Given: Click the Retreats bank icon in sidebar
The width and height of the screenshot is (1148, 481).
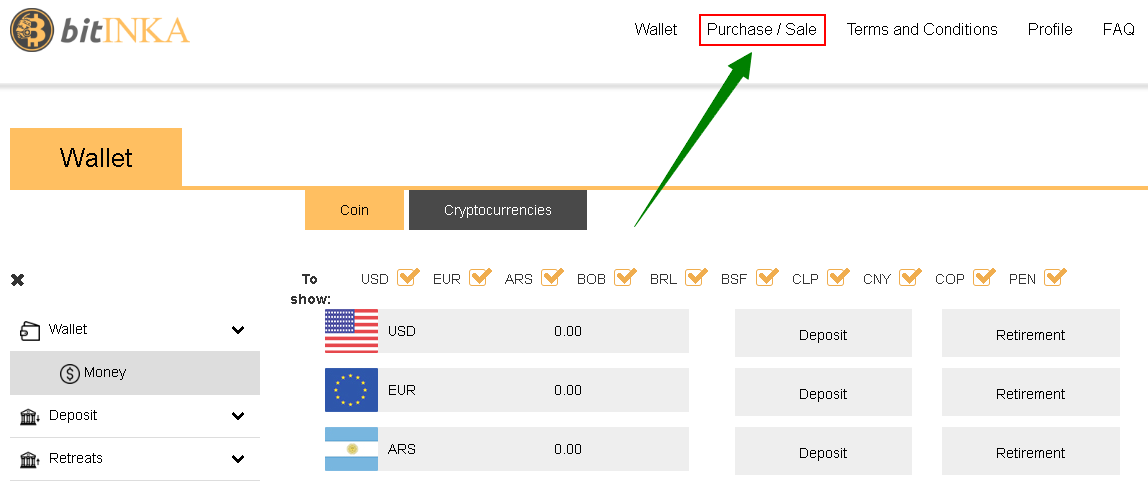Looking at the screenshot, I should tap(29, 460).
